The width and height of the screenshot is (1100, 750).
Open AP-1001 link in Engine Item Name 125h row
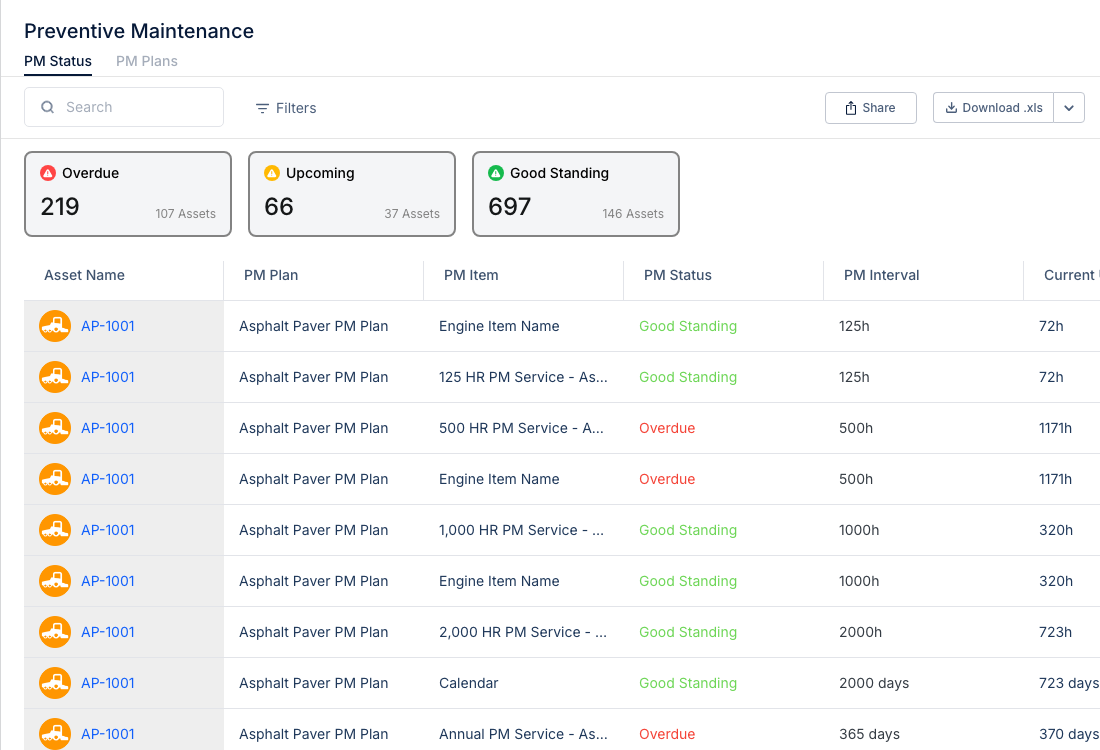[107, 326]
